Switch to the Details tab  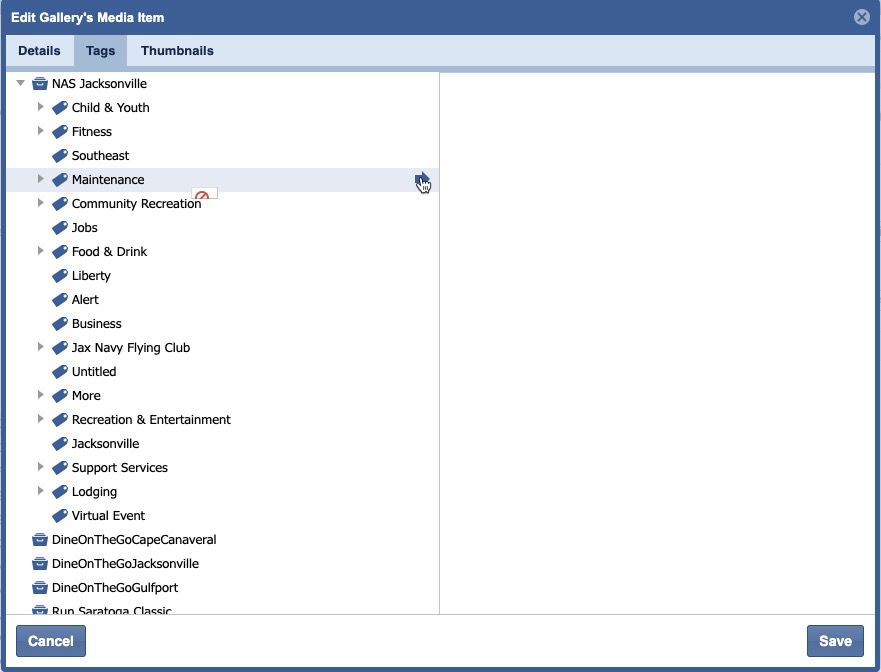coord(39,51)
